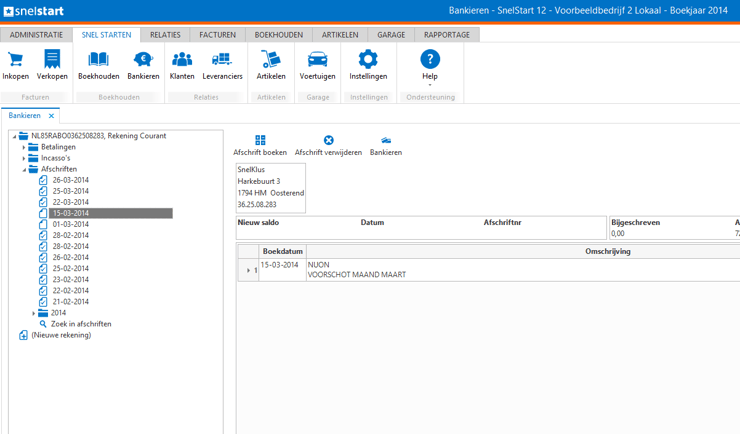Open the Artikelen hand truck icon

click(x=271, y=59)
